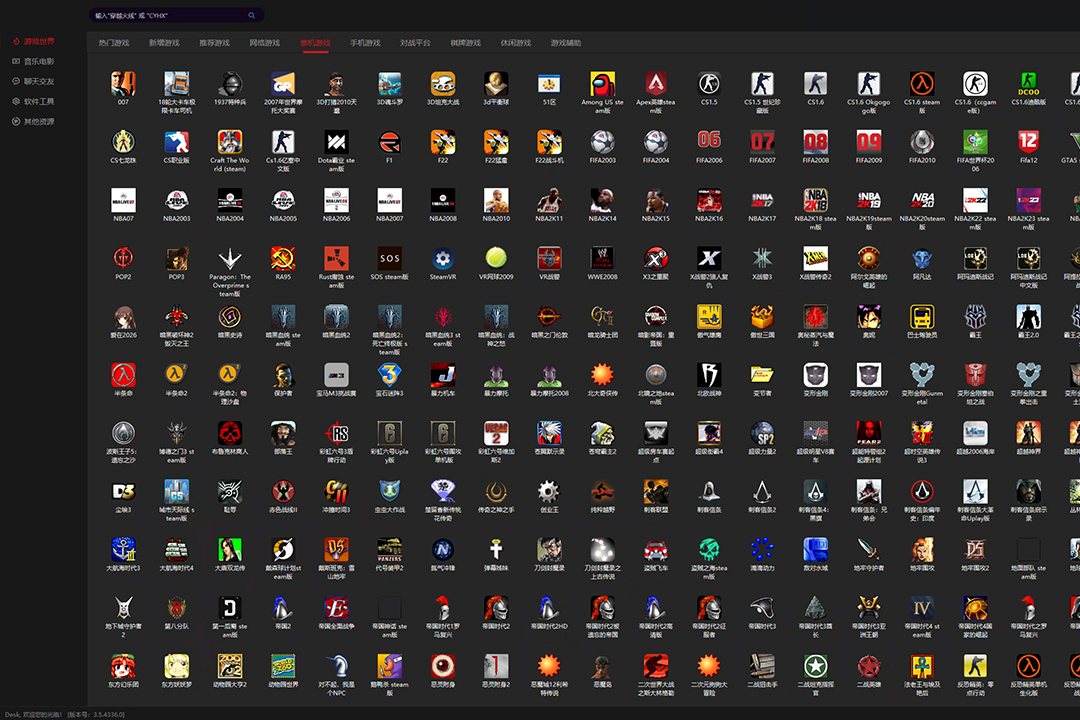The image size is (1080, 720).
Task: Click the magnifier search button
Action: [x=252, y=15]
